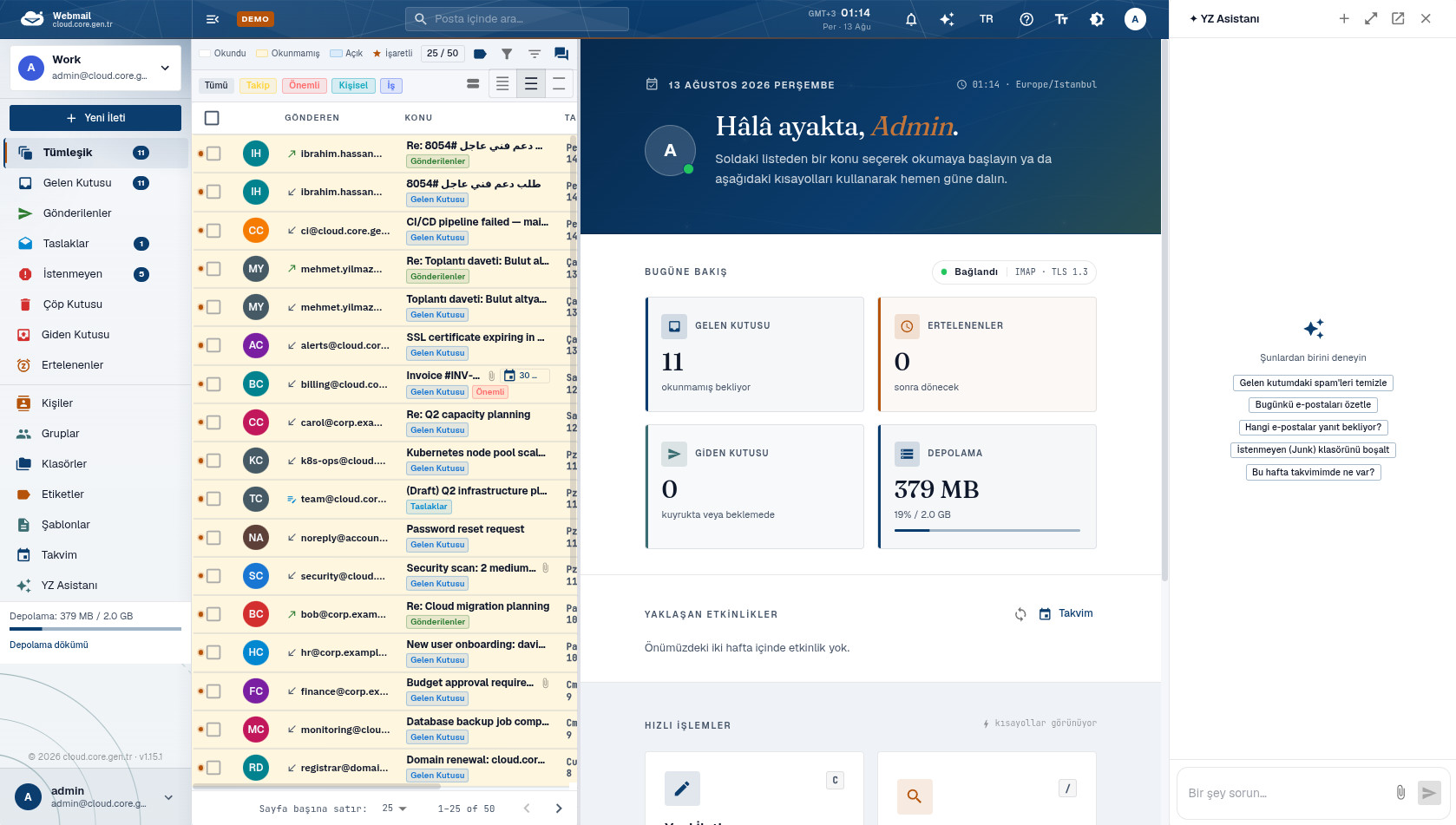Viewport: 1456px width, 825px height.
Task: Change font size Tт icon
Action: click(x=1061, y=19)
